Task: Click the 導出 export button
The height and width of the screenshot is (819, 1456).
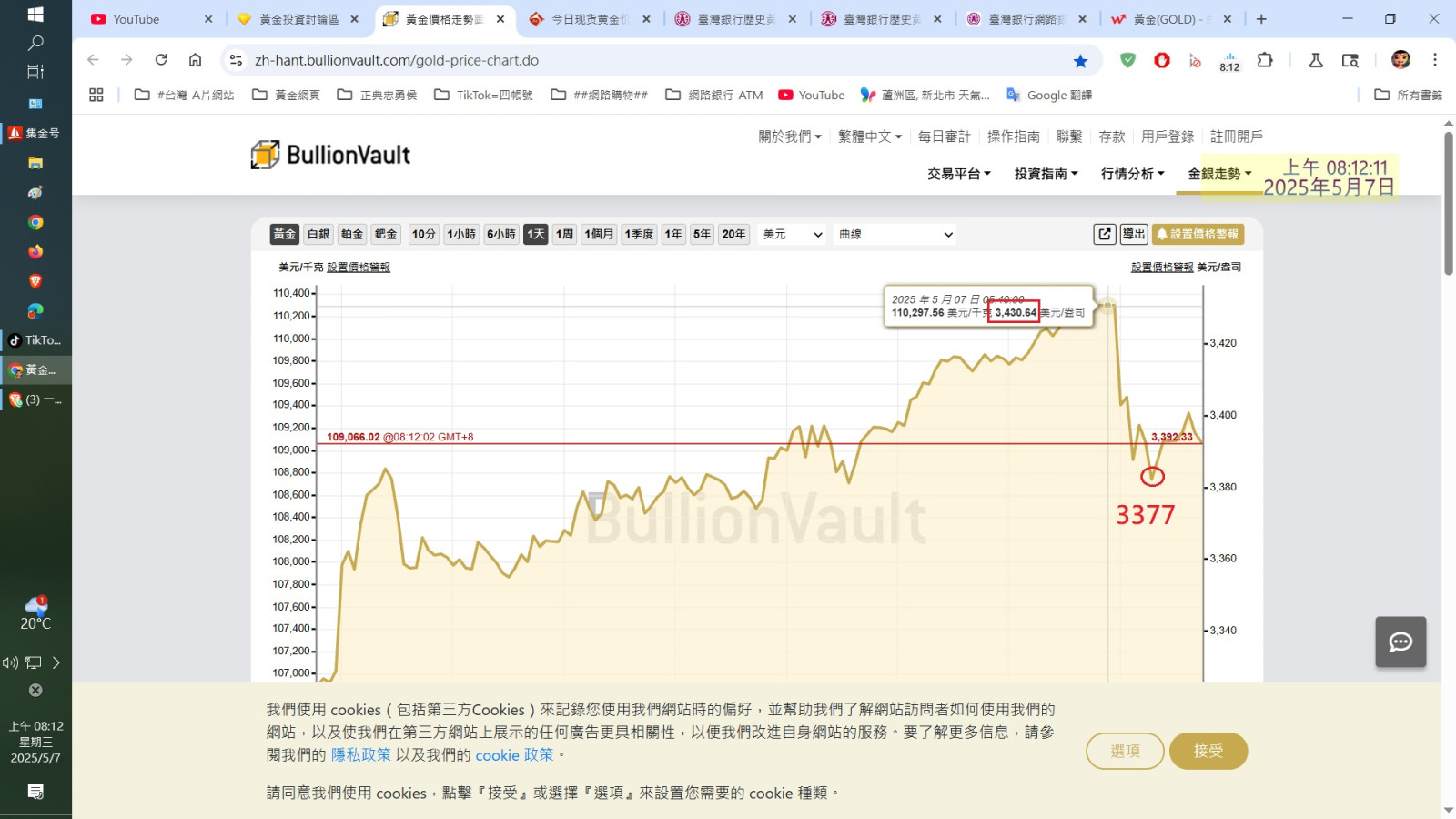Action: coord(1134,234)
